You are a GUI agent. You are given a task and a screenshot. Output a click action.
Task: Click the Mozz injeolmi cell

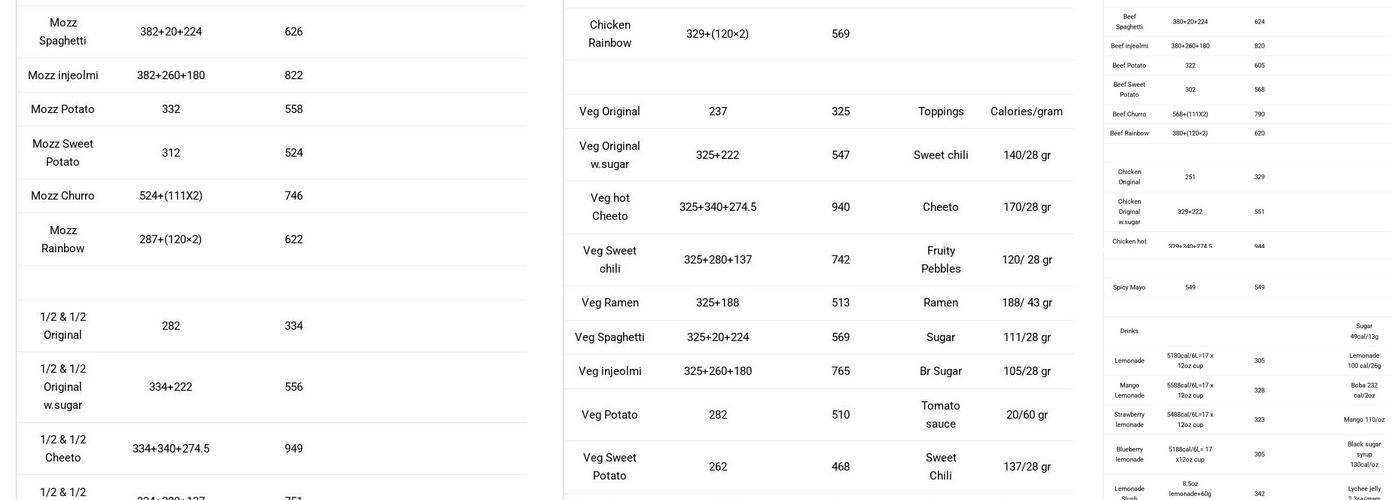pyautogui.click(x=63, y=75)
